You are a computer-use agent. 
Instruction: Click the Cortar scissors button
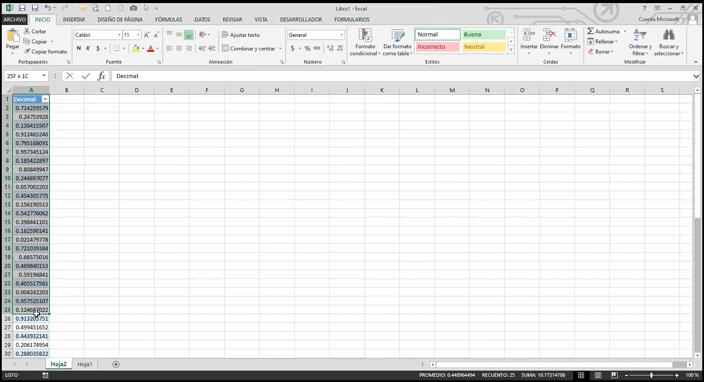(x=35, y=31)
